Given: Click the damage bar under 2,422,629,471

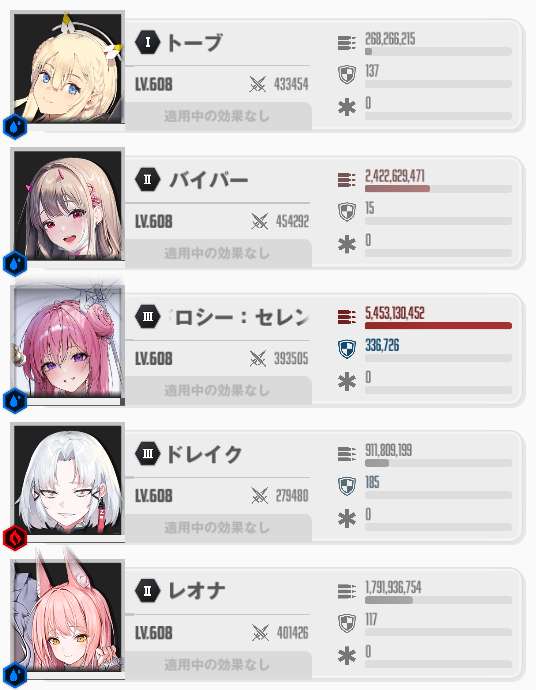Looking at the screenshot, I should [438, 189].
